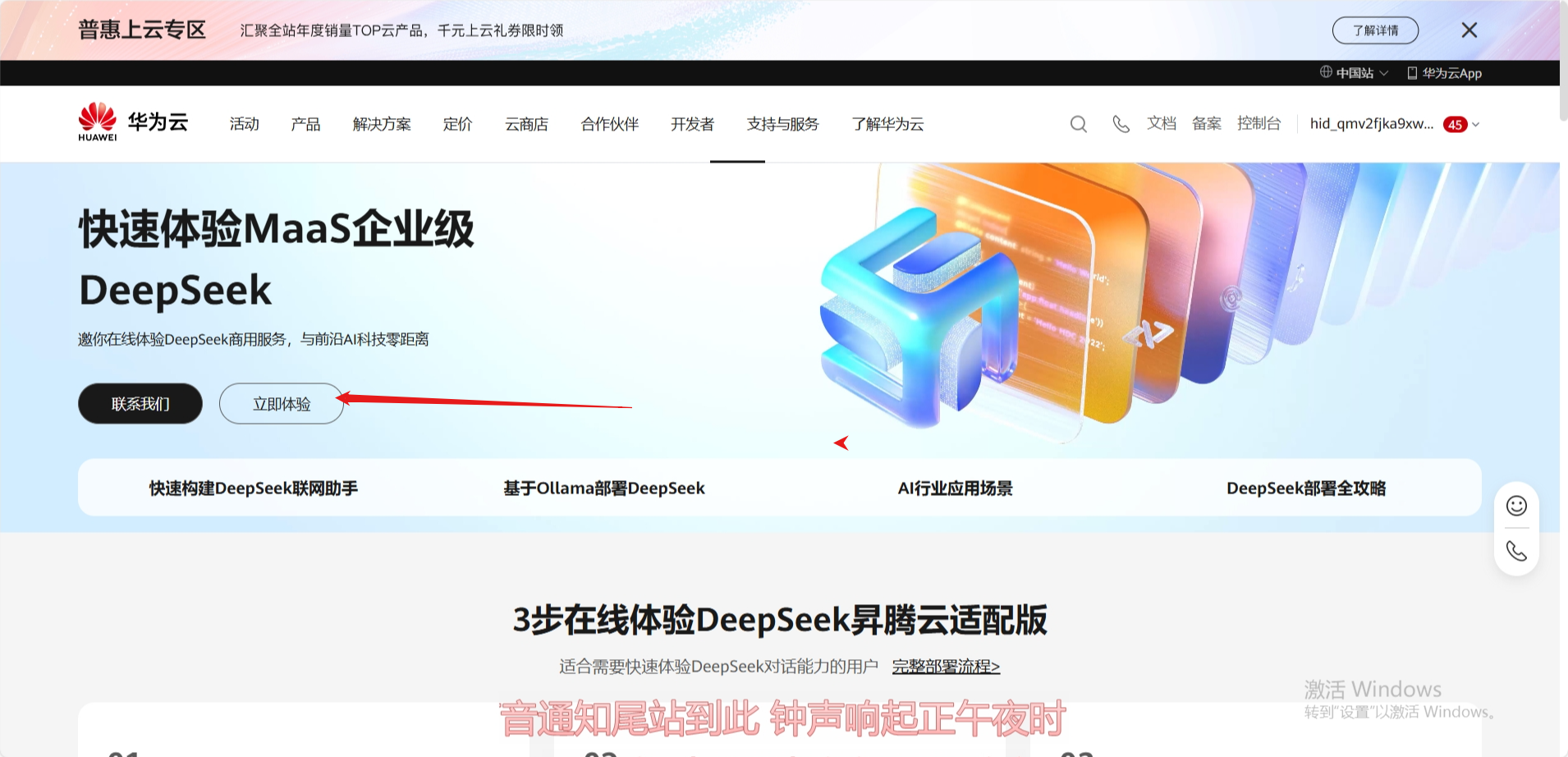Click the Huawei Cloud logo
This screenshot has height=757, width=1568.
(x=133, y=123)
